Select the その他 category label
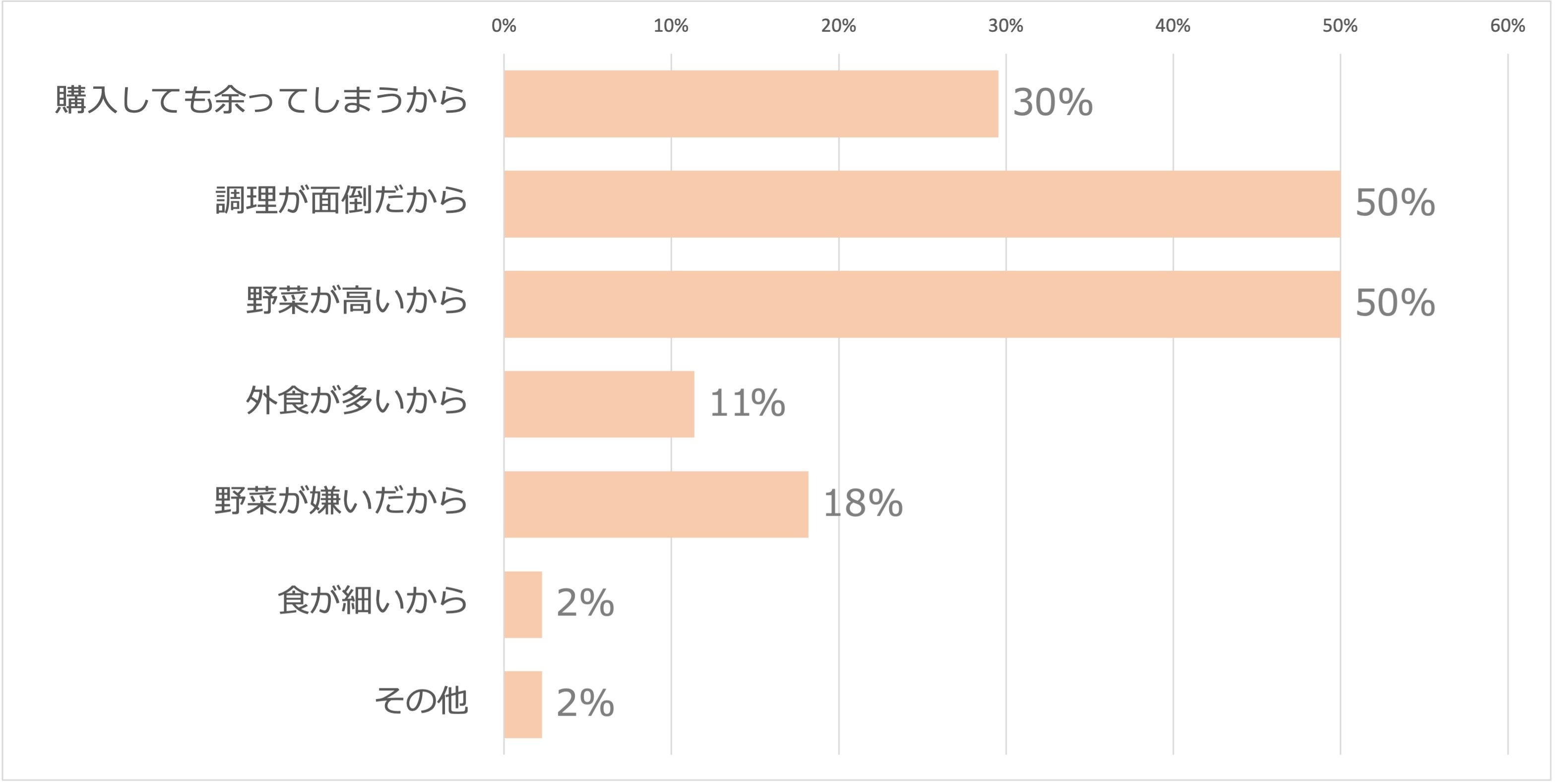The image size is (1555, 784). (x=421, y=701)
